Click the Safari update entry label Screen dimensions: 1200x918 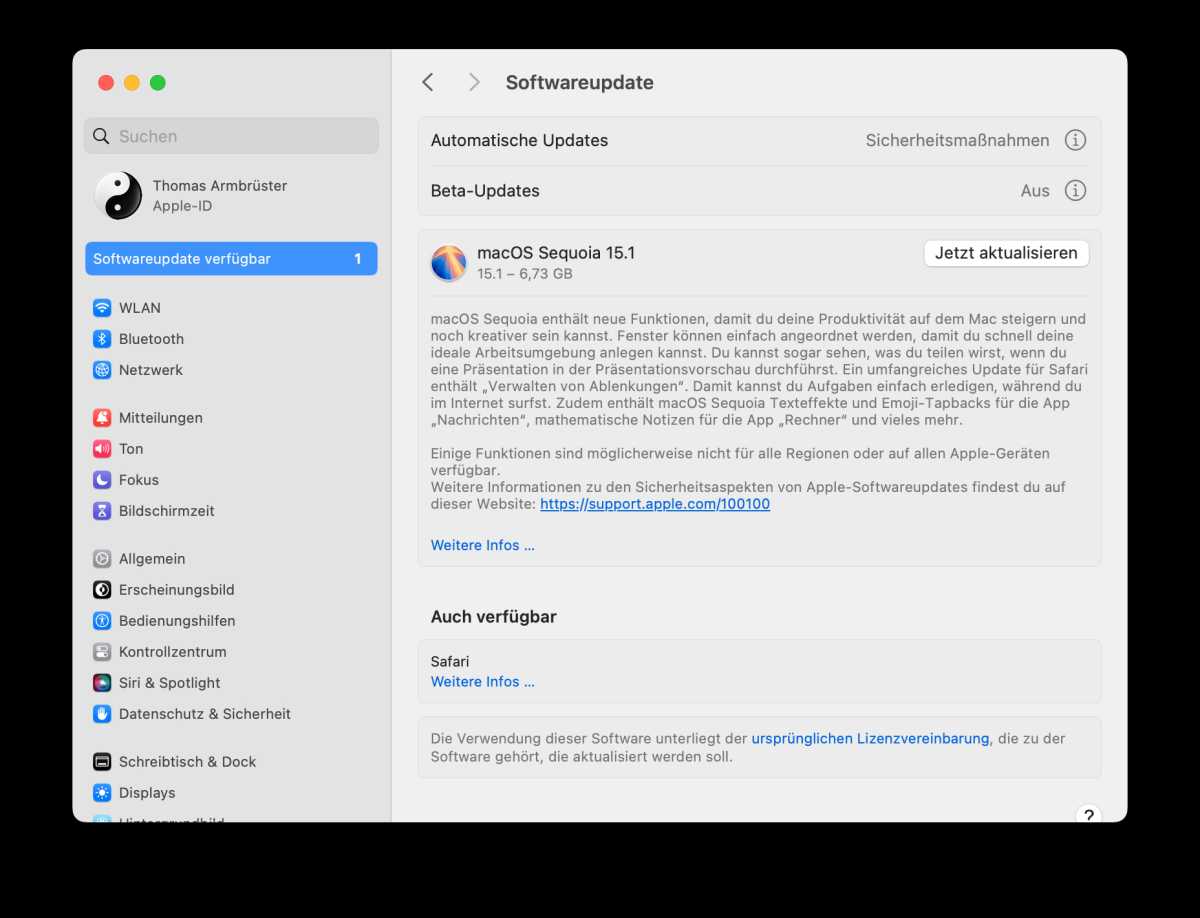(450, 661)
